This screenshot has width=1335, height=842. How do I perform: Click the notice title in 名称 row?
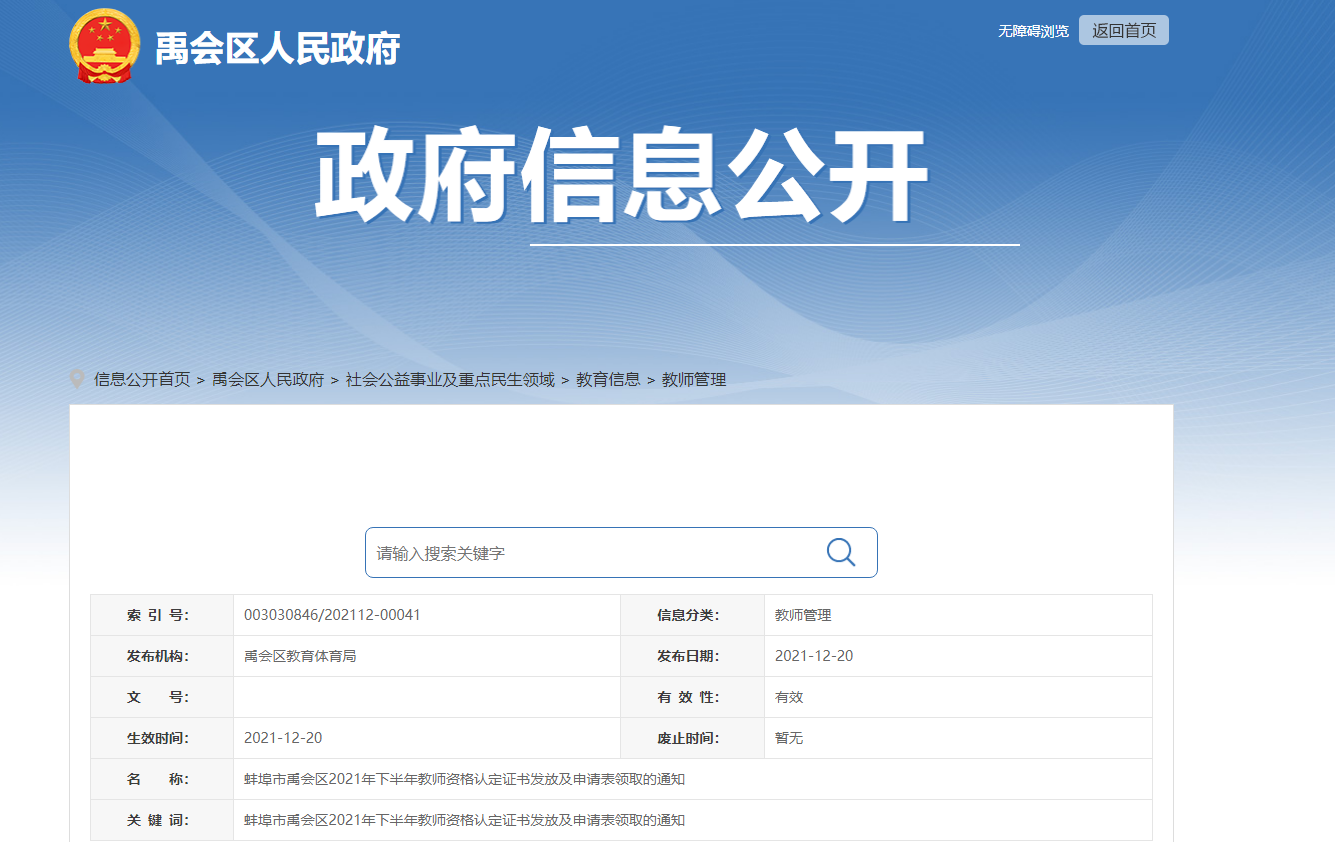tap(464, 779)
